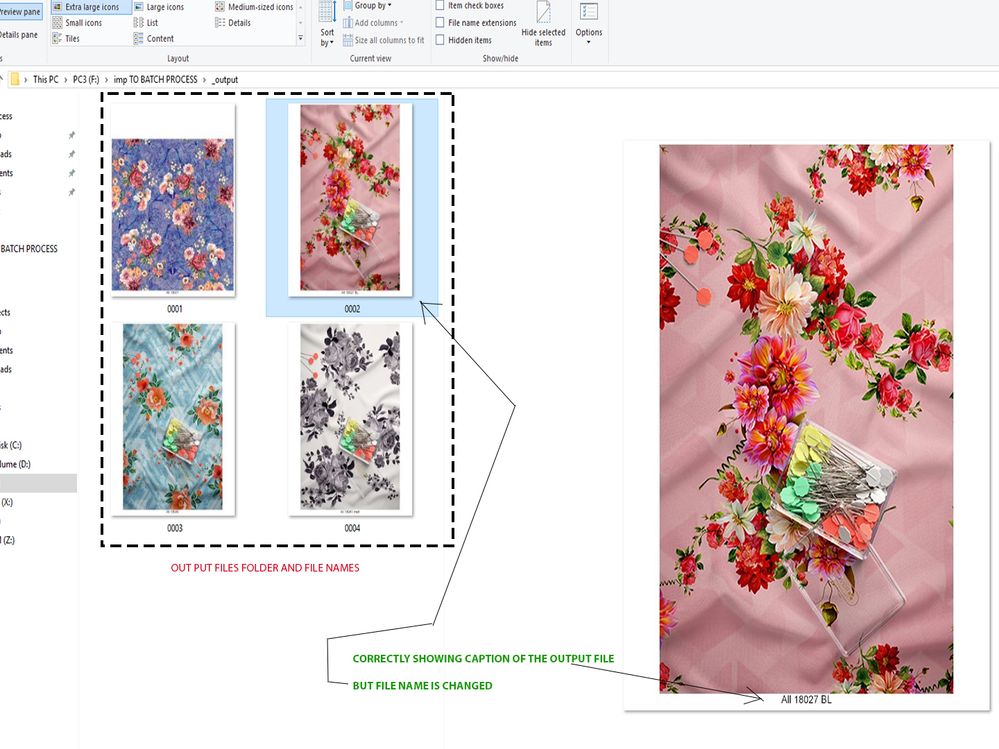The width and height of the screenshot is (999, 749).
Task: Select the 0004 grey floral thumbnail
Action: coord(350,419)
